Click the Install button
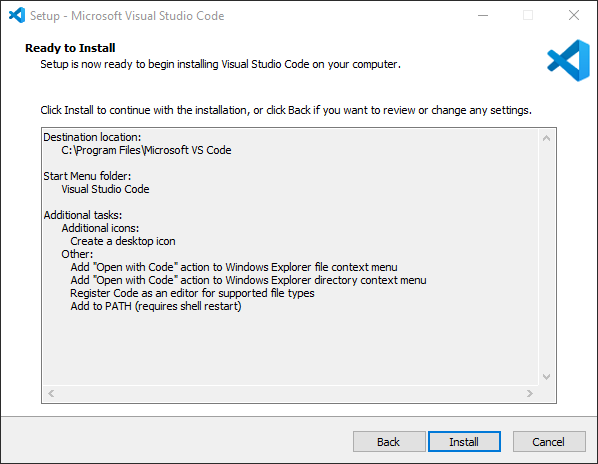This screenshot has height=464, width=598. (x=464, y=442)
